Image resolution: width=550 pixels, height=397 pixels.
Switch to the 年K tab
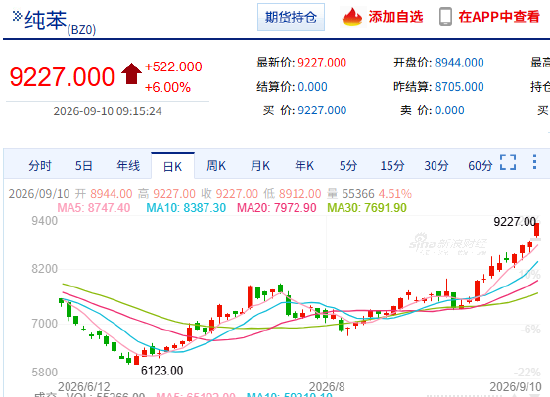[304, 166]
